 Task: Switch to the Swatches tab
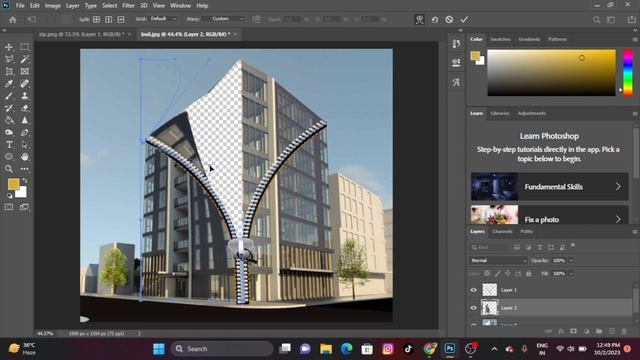pyautogui.click(x=500, y=39)
